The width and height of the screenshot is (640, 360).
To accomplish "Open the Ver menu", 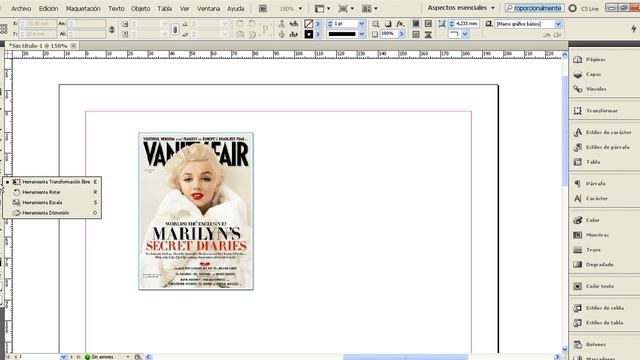I will click(x=184, y=8).
